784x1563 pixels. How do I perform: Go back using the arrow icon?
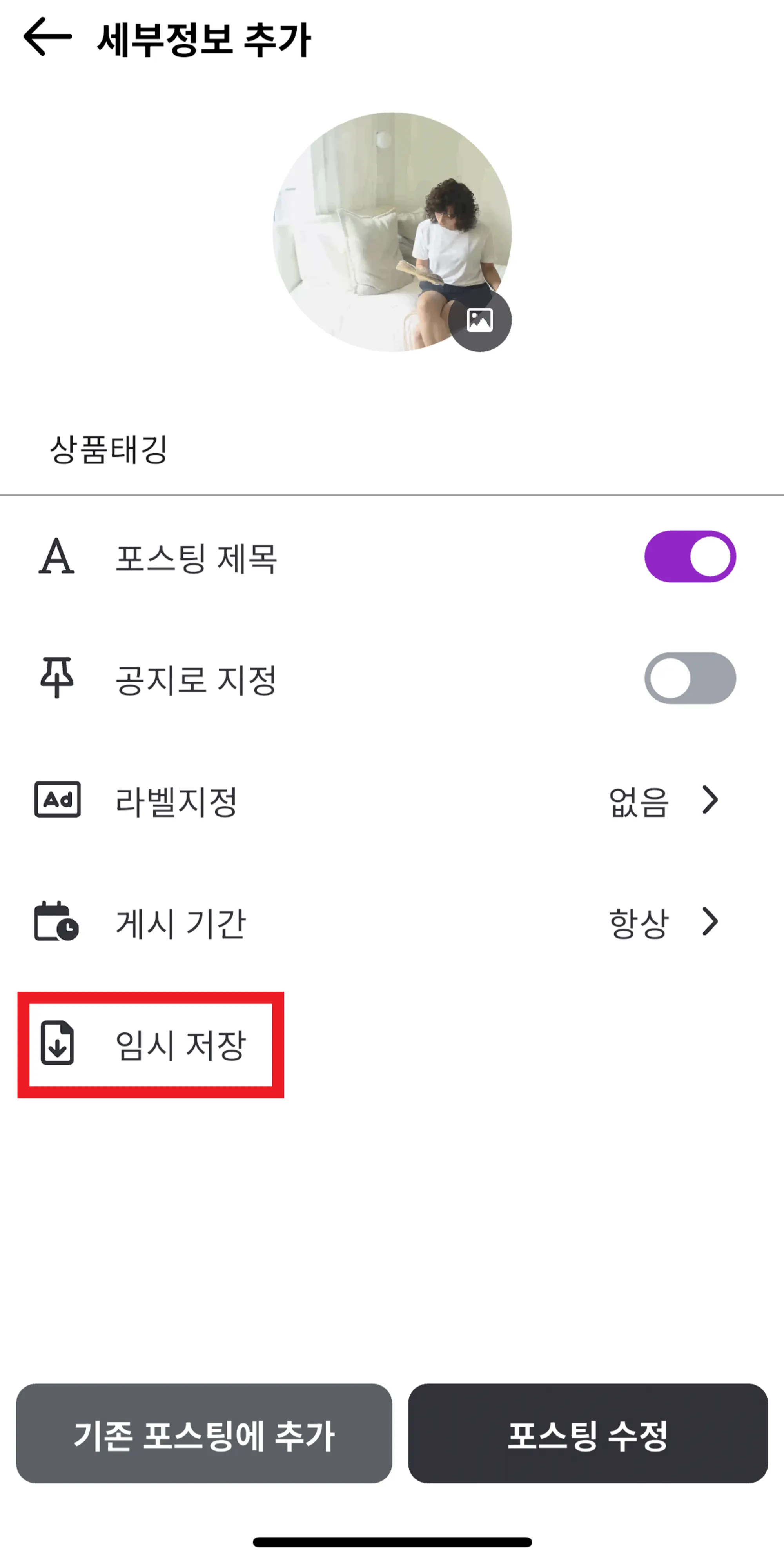click(x=47, y=37)
